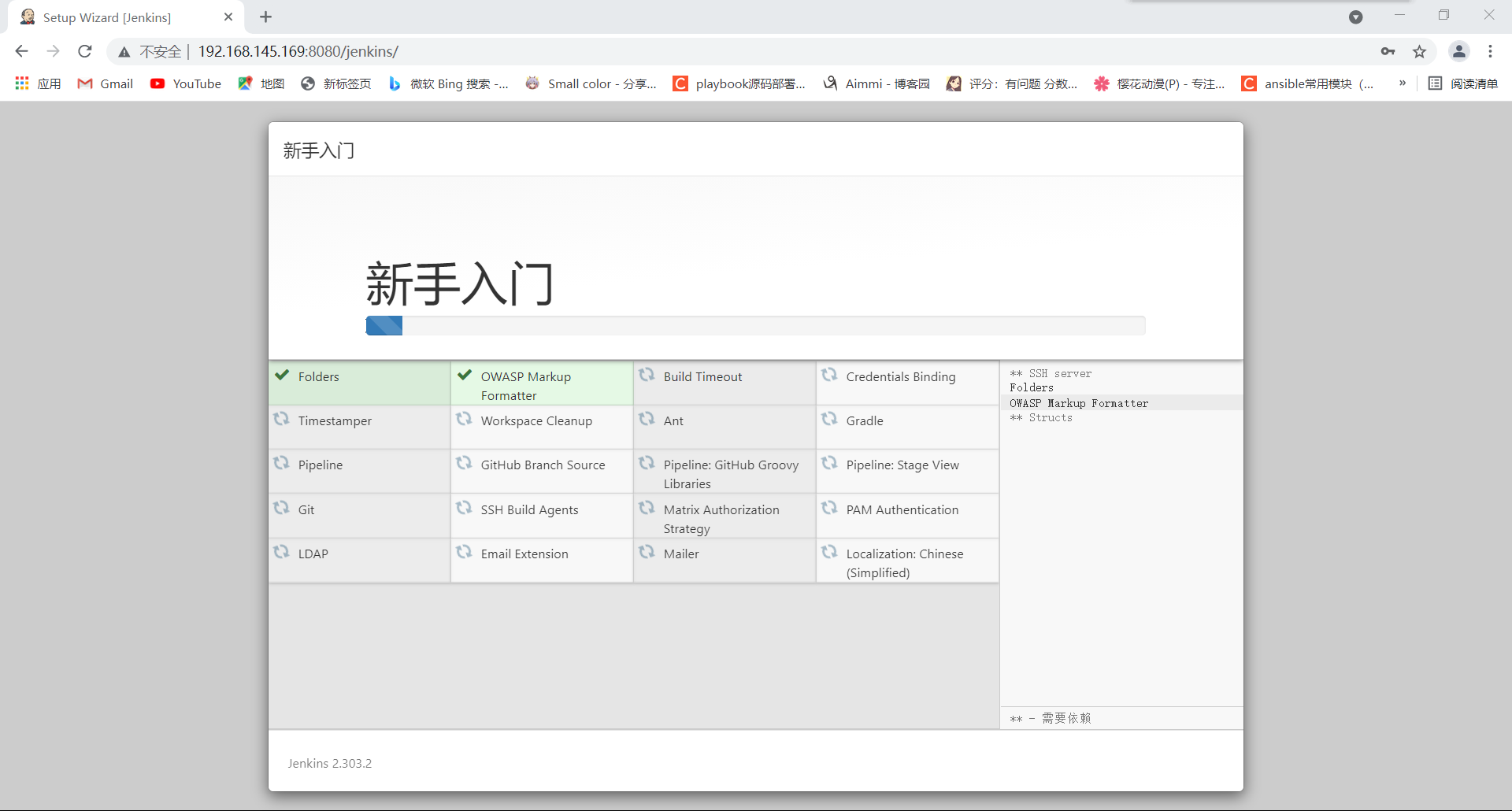This screenshot has width=1512, height=811.
Task: Open the Chrome profile avatar menu
Action: pyautogui.click(x=1459, y=52)
